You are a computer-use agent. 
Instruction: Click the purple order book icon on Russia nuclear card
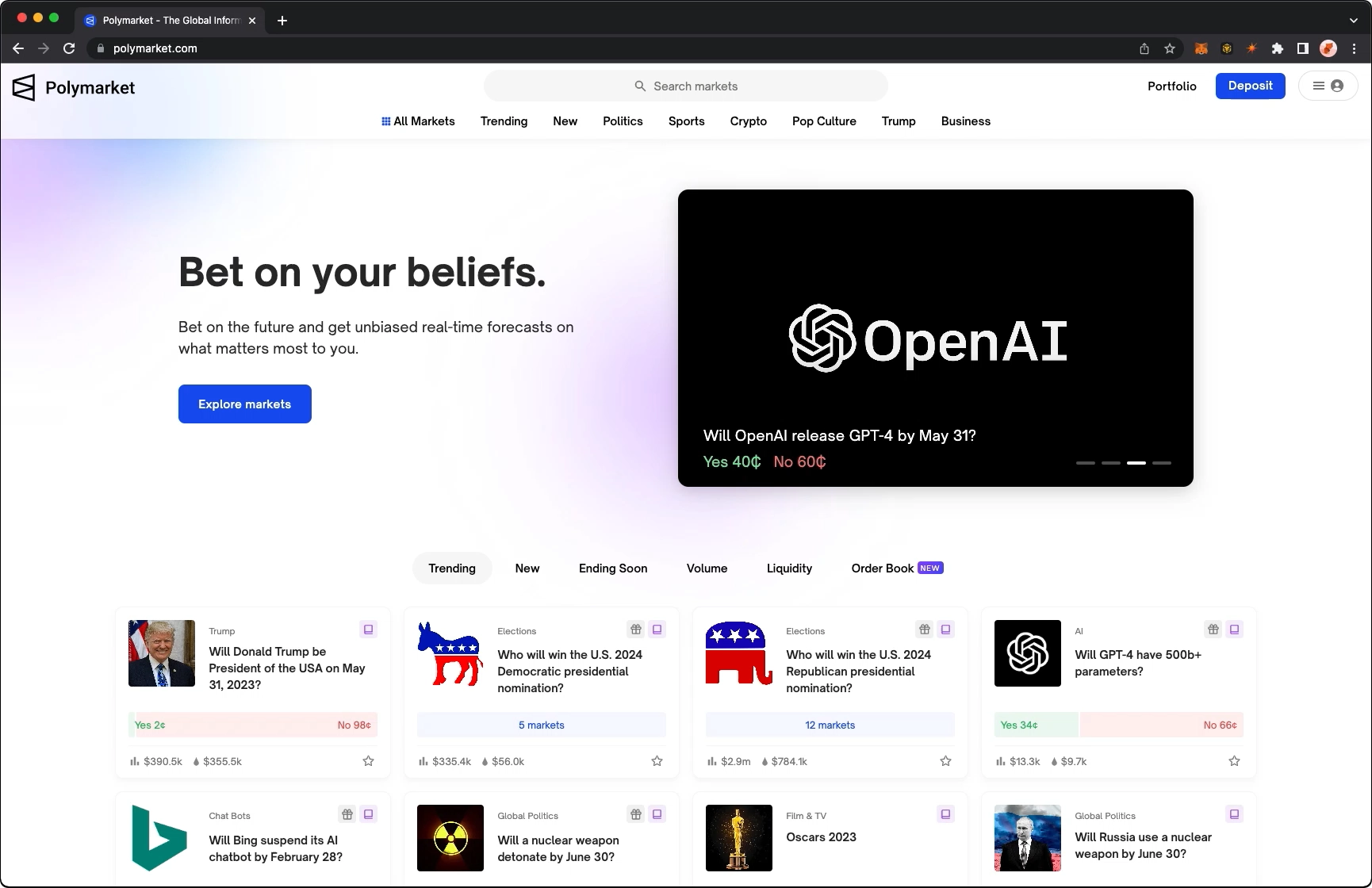pos(1234,814)
